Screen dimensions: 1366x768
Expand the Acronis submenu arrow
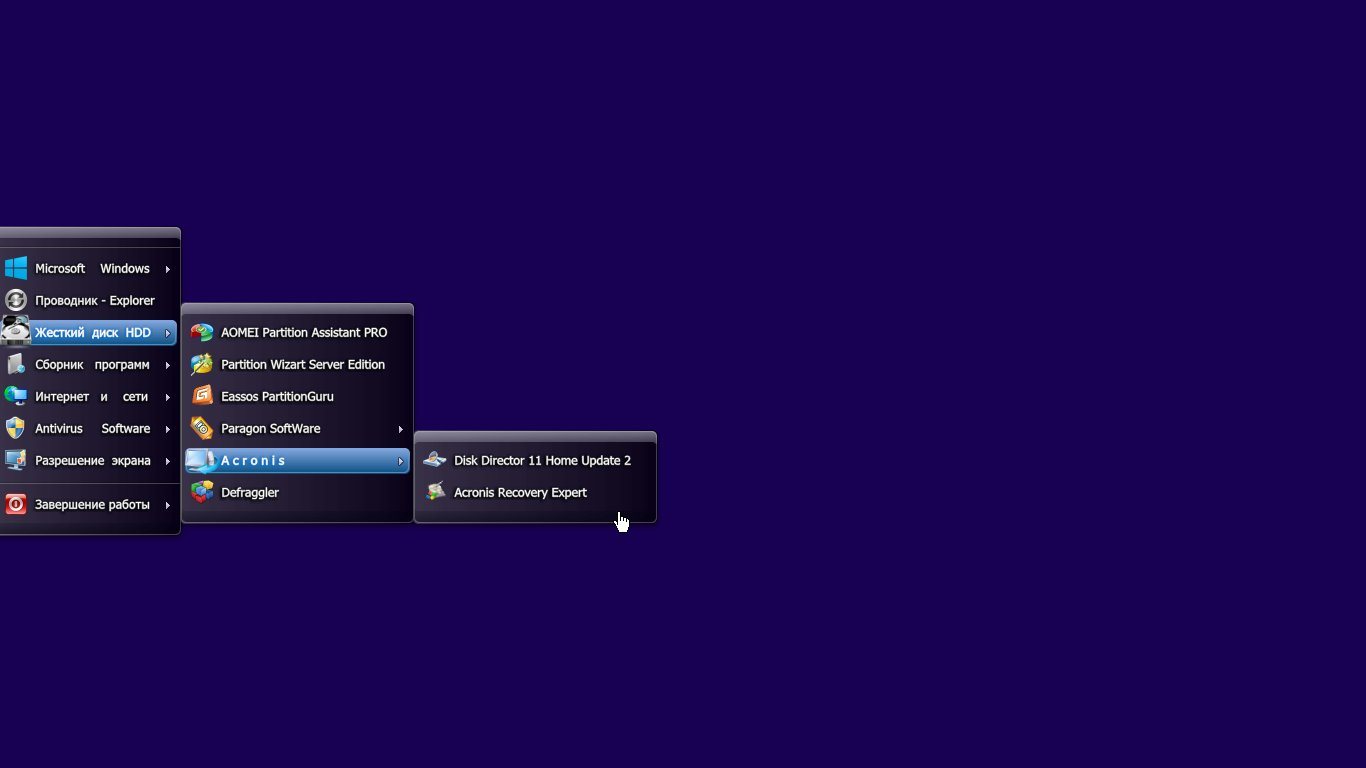401,461
